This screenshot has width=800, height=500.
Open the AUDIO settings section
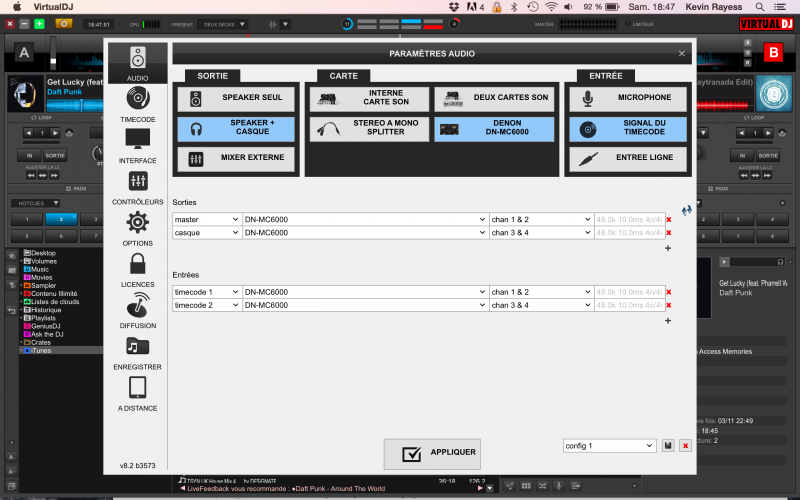point(137,63)
